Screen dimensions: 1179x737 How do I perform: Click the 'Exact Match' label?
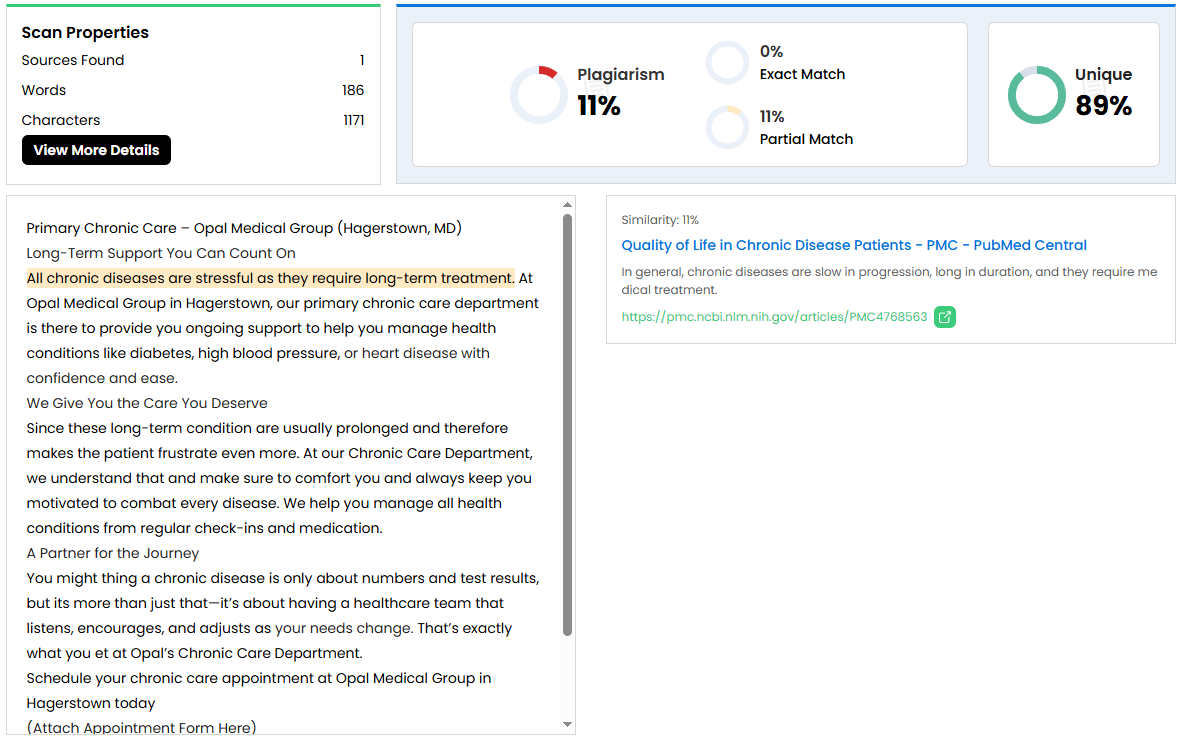pyautogui.click(x=802, y=74)
